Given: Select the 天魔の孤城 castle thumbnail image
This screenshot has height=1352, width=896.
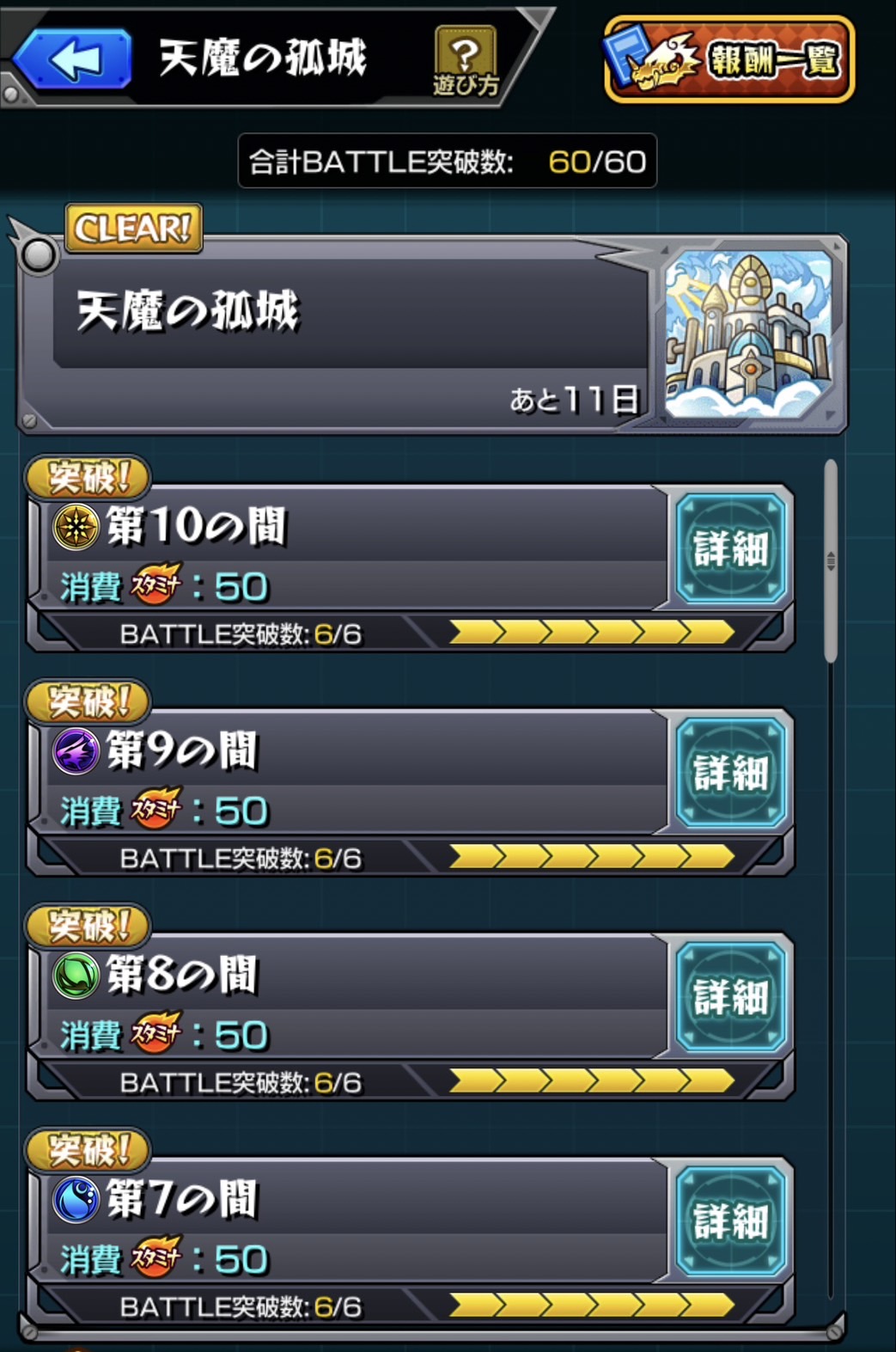Looking at the screenshot, I should [x=749, y=334].
